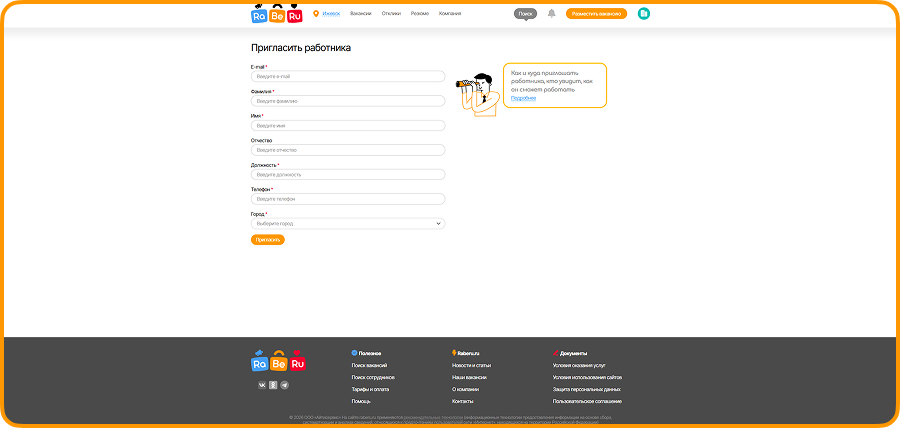
Task: Open the Telegram social icon in footer
Action: [x=284, y=385]
